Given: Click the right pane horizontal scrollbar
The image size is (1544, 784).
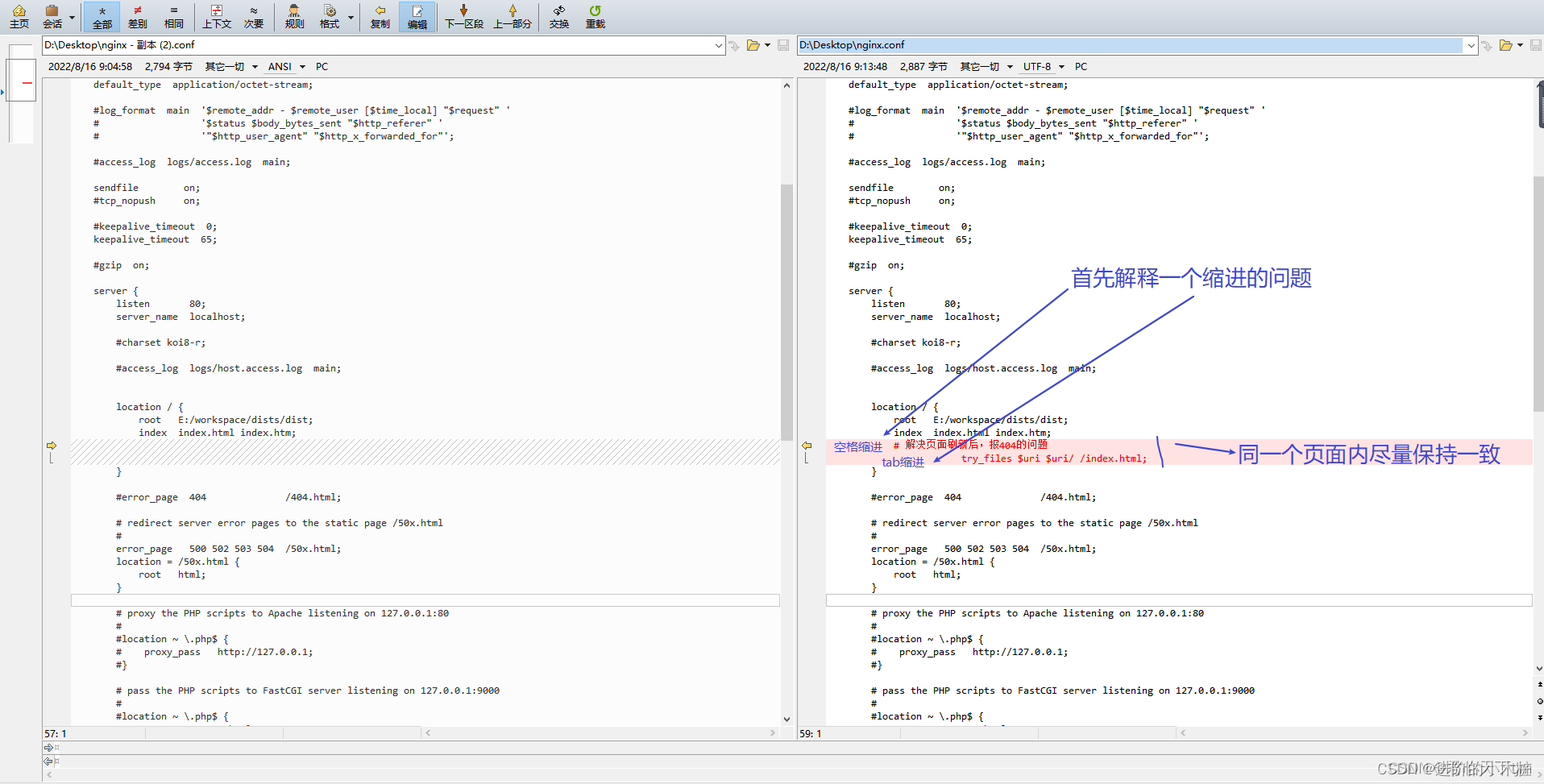Looking at the screenshot, I should (1354, 733).
